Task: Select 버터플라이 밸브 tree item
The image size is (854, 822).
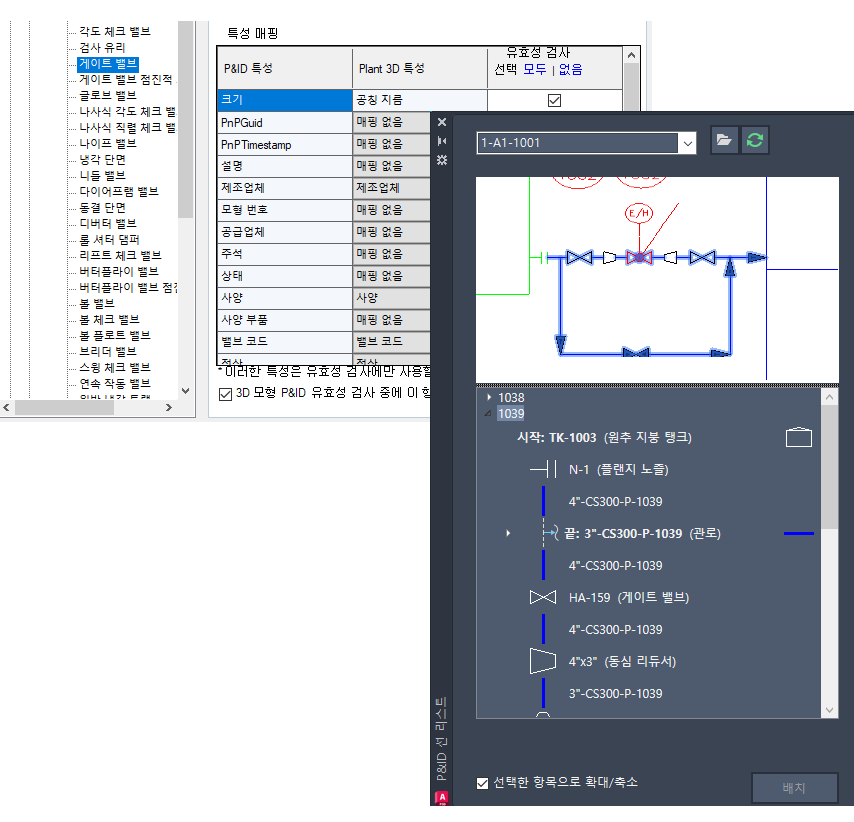Action: 119,272
